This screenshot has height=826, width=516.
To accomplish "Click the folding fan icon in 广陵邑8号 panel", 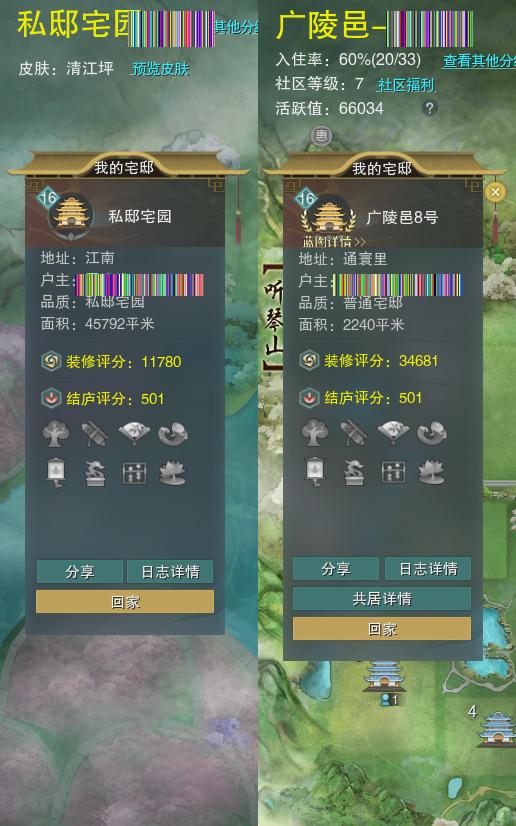I will click(x=393, y=432).
